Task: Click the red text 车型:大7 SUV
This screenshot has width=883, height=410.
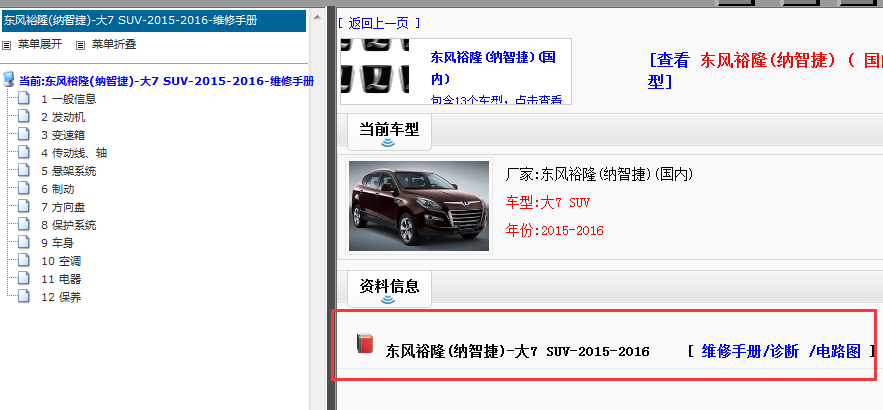Action: click(547, 203)
